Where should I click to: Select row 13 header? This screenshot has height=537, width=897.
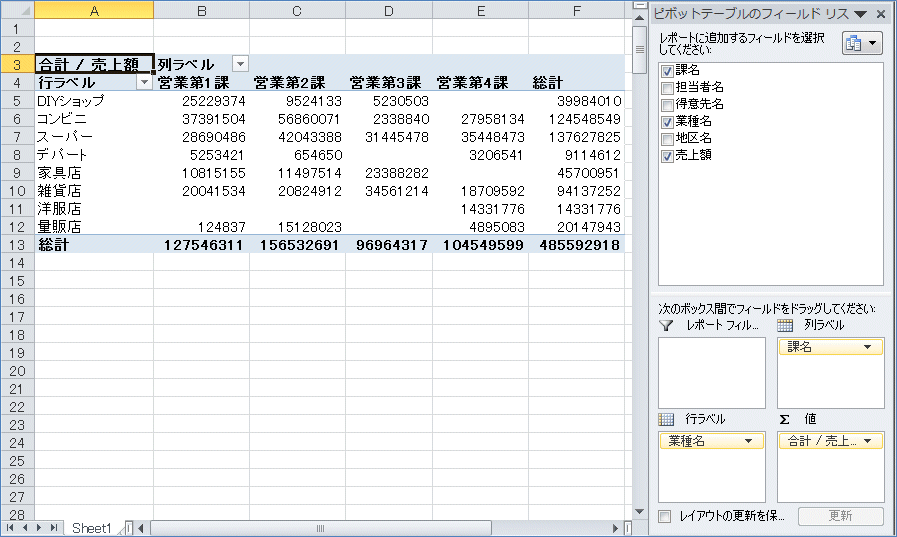[x=17, y=245]
